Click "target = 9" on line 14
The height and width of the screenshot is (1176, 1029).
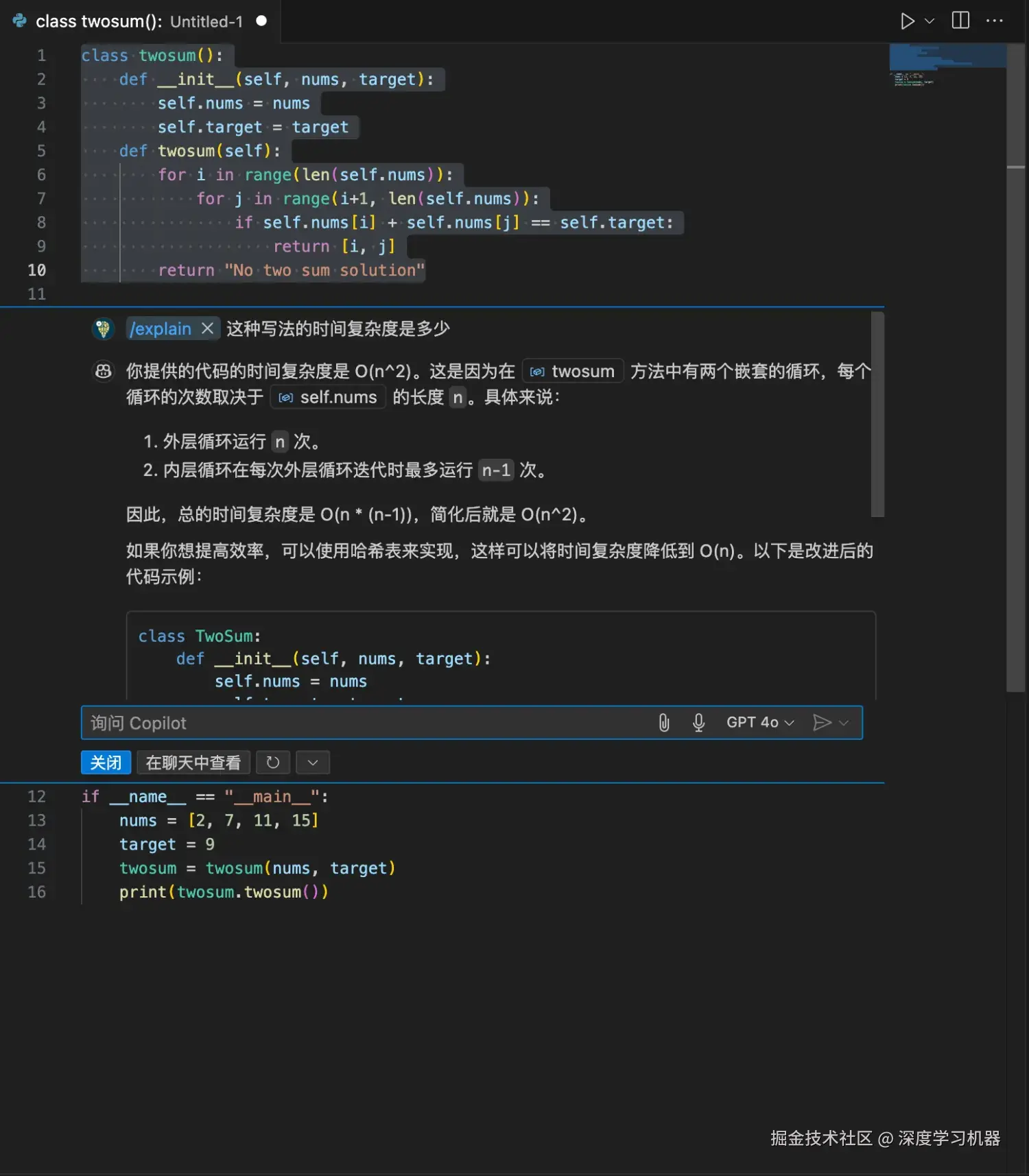(167, 845)
